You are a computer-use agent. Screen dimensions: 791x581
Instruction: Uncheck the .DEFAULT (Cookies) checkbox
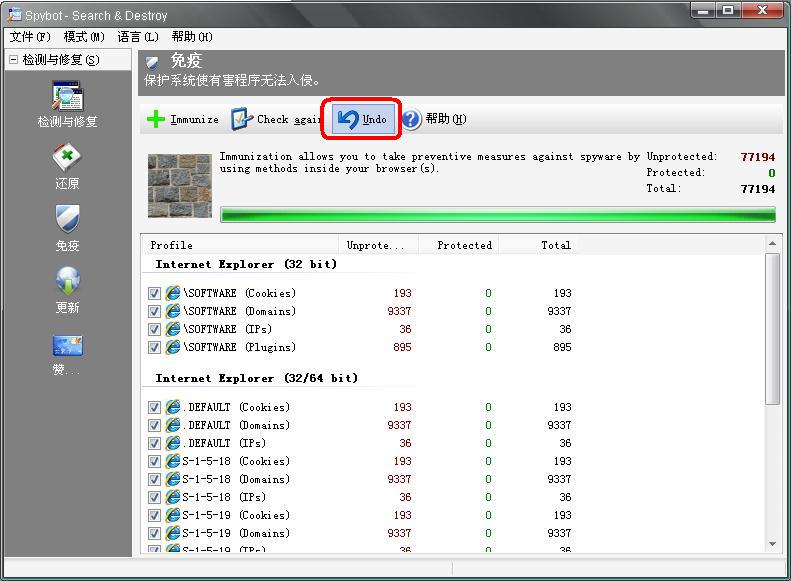click(154, 408)
